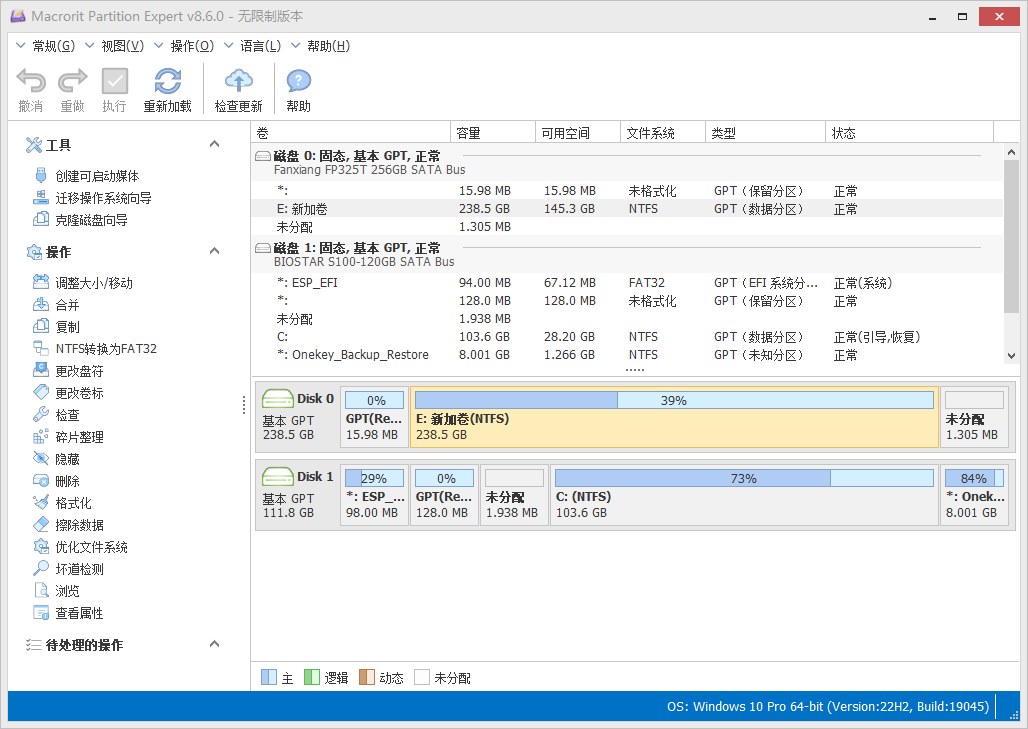Select the 98.00 MB ESP block

coord(374,495)
